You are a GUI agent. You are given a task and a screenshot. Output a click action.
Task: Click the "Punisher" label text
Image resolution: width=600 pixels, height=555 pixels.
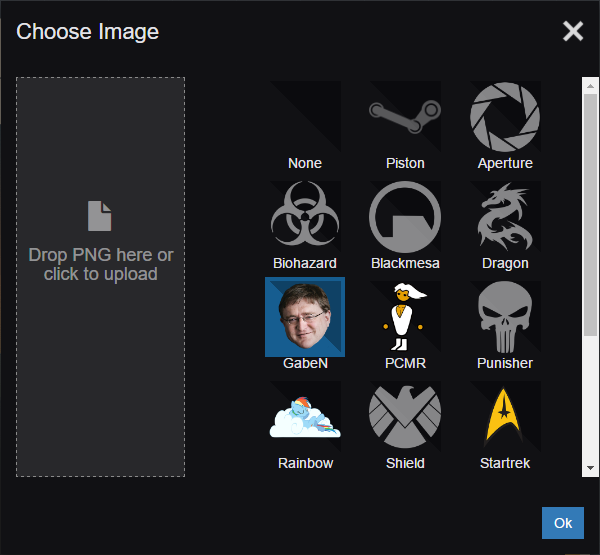click(x=505, y=363)
